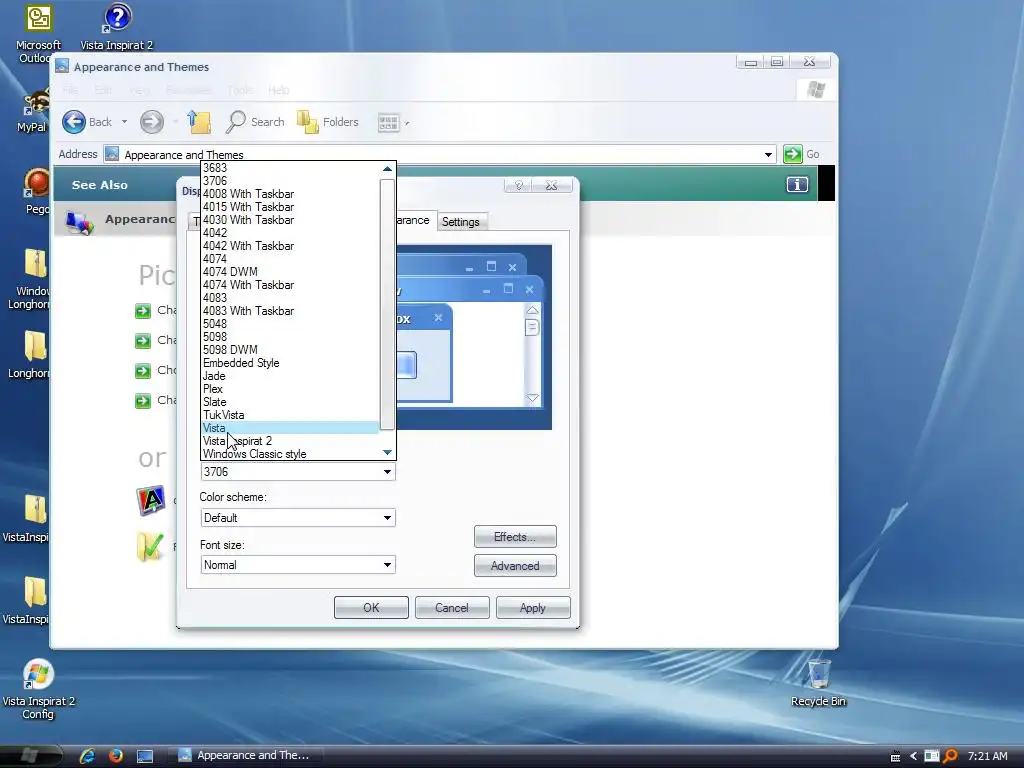
Task: Open the Color scheme dropdown
Action: tap(298, 518)
